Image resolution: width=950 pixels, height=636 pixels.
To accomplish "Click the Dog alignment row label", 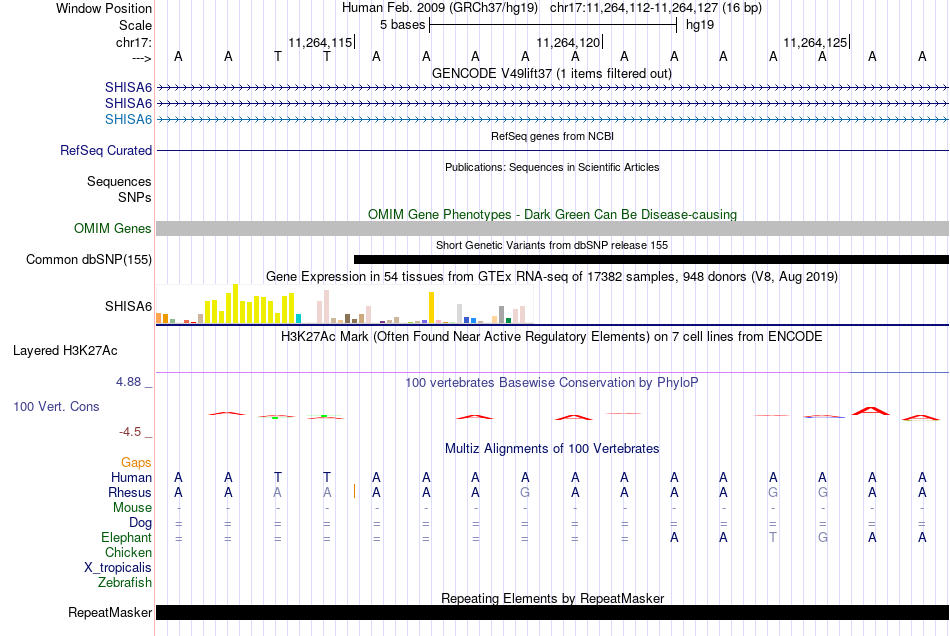I will coord(140,523).
